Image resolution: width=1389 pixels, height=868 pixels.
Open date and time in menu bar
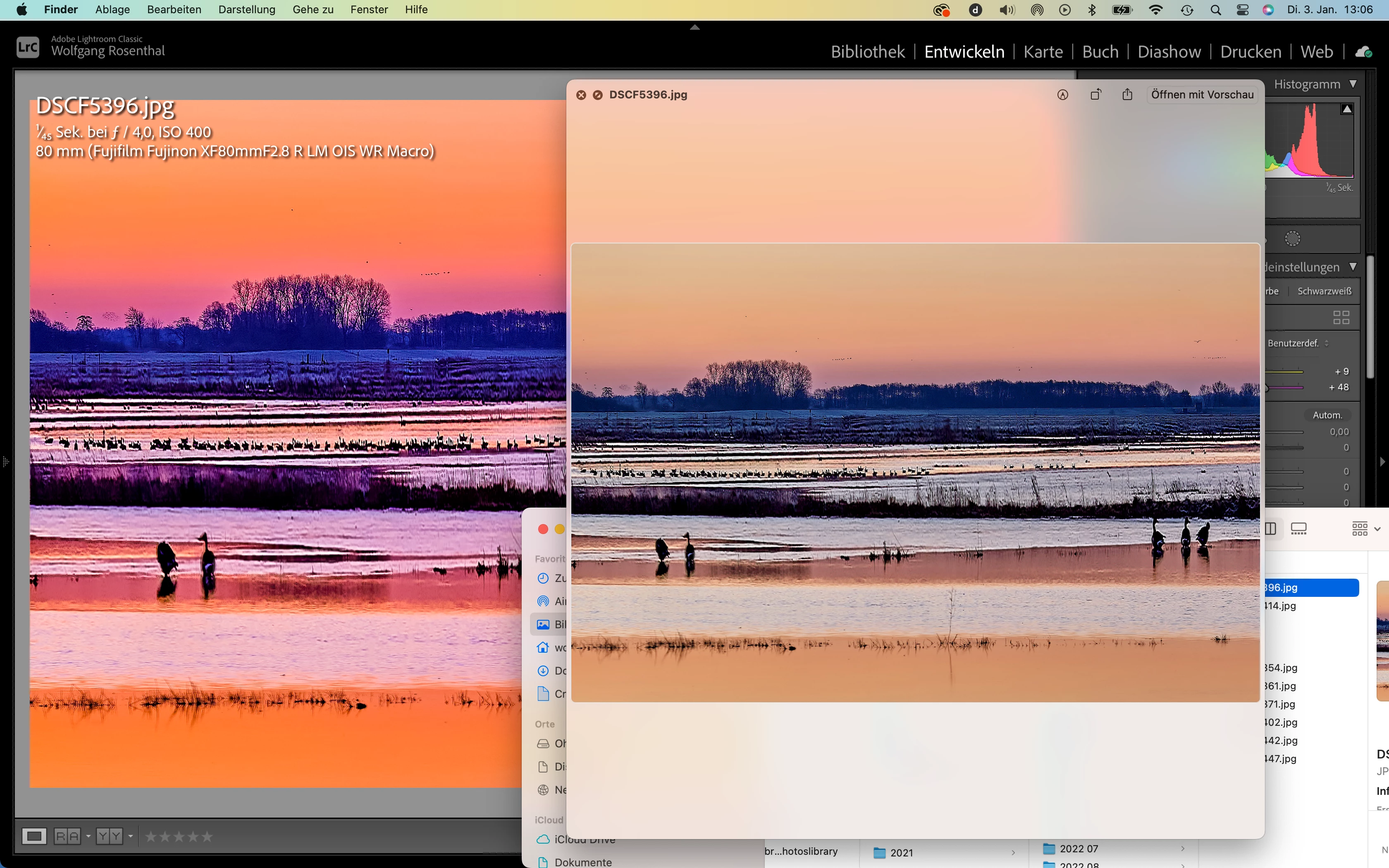pos(1330,10)
